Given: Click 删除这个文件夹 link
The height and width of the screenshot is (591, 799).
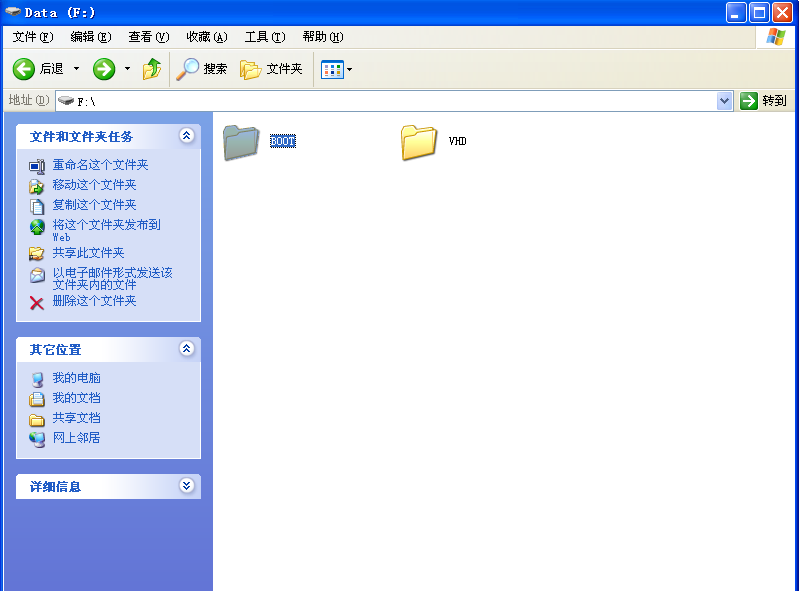Looking at the screenshot, I should [94, 301].
